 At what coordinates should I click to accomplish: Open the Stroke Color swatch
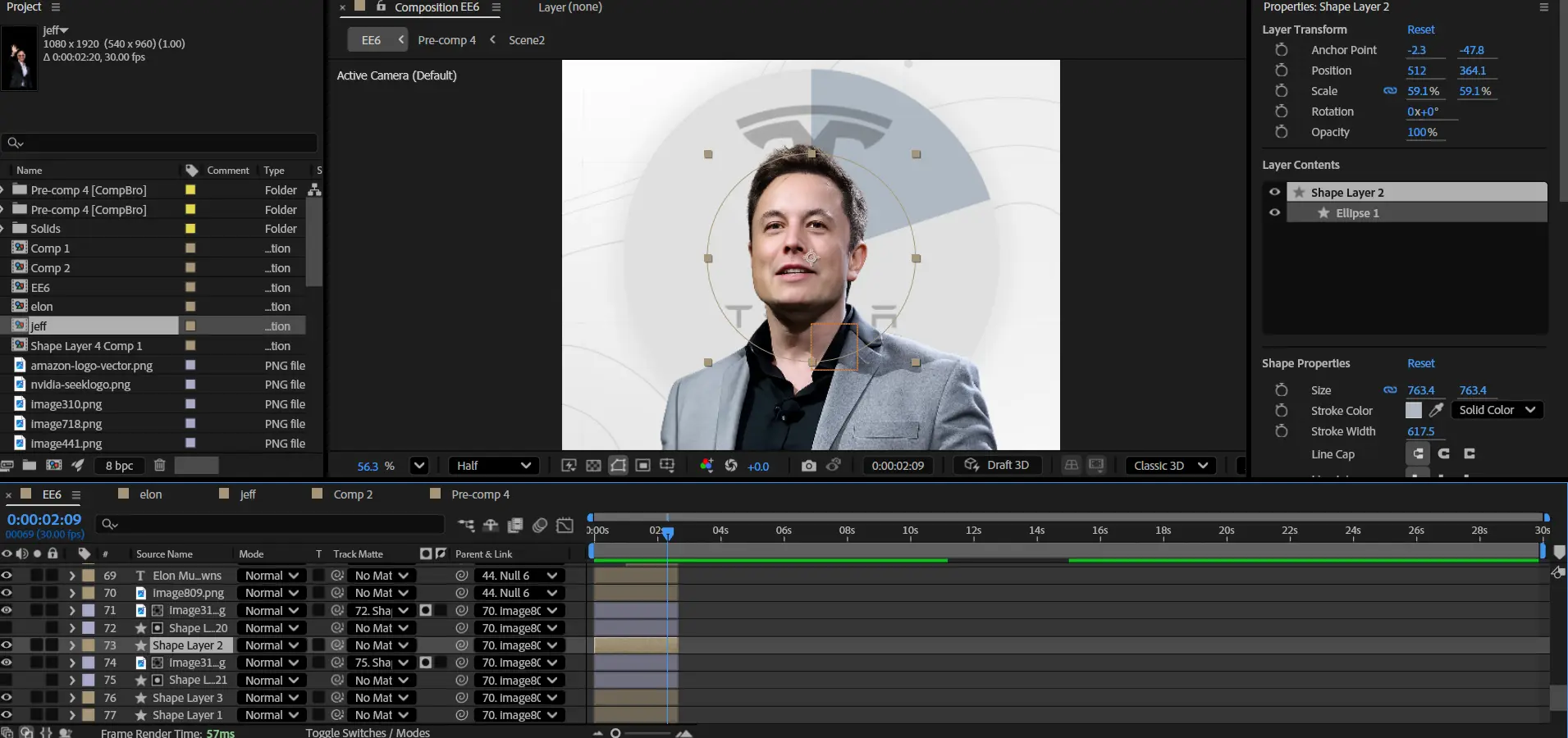coord(1413,410)
